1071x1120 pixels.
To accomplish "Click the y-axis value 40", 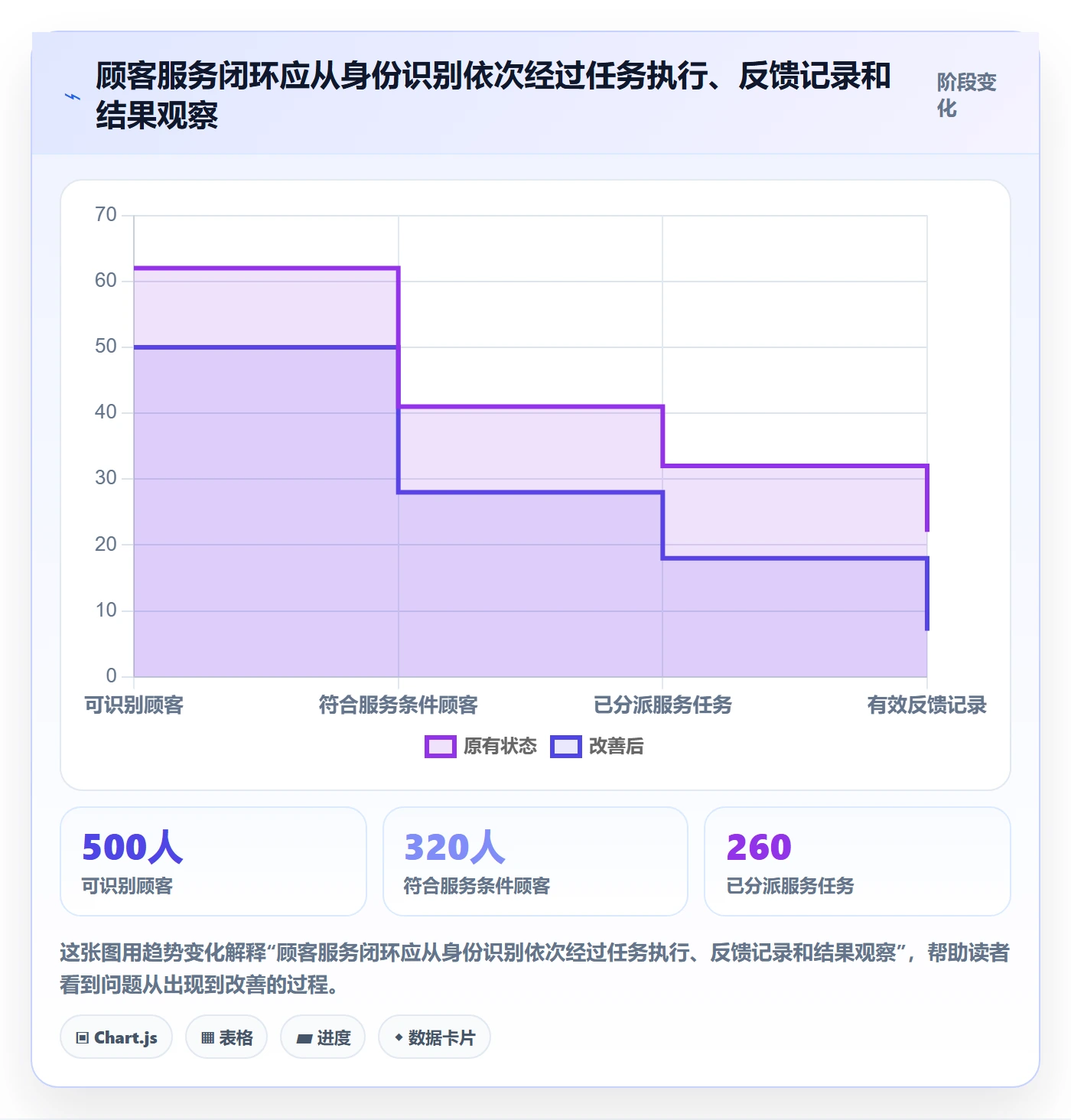I will 106,412.
